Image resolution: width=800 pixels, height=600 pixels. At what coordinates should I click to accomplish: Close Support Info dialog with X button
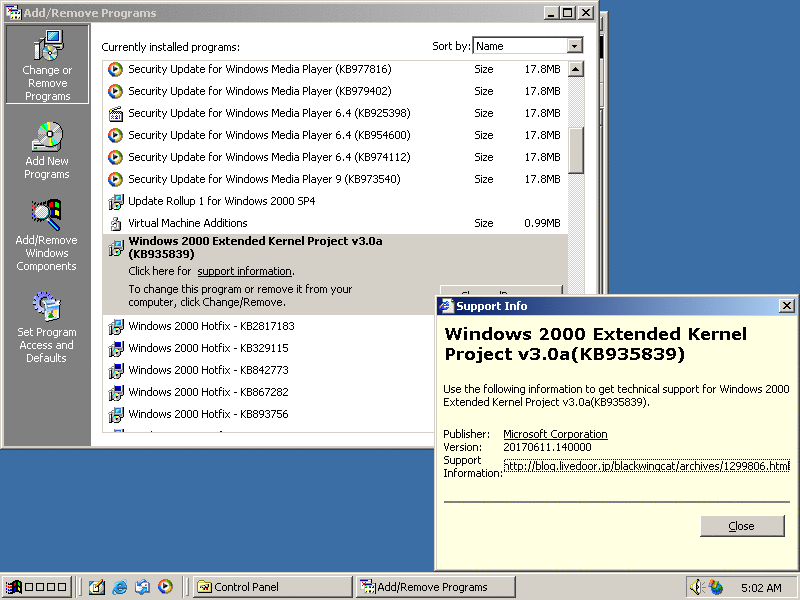click(x=787, y=306)
